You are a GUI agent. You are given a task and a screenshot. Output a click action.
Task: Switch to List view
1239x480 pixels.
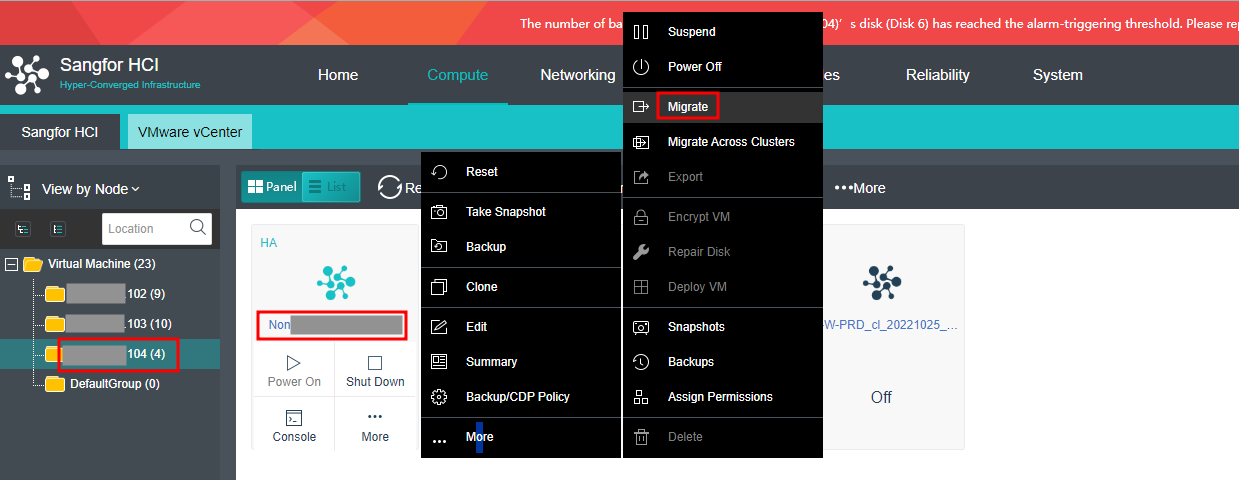coord(330,187)
